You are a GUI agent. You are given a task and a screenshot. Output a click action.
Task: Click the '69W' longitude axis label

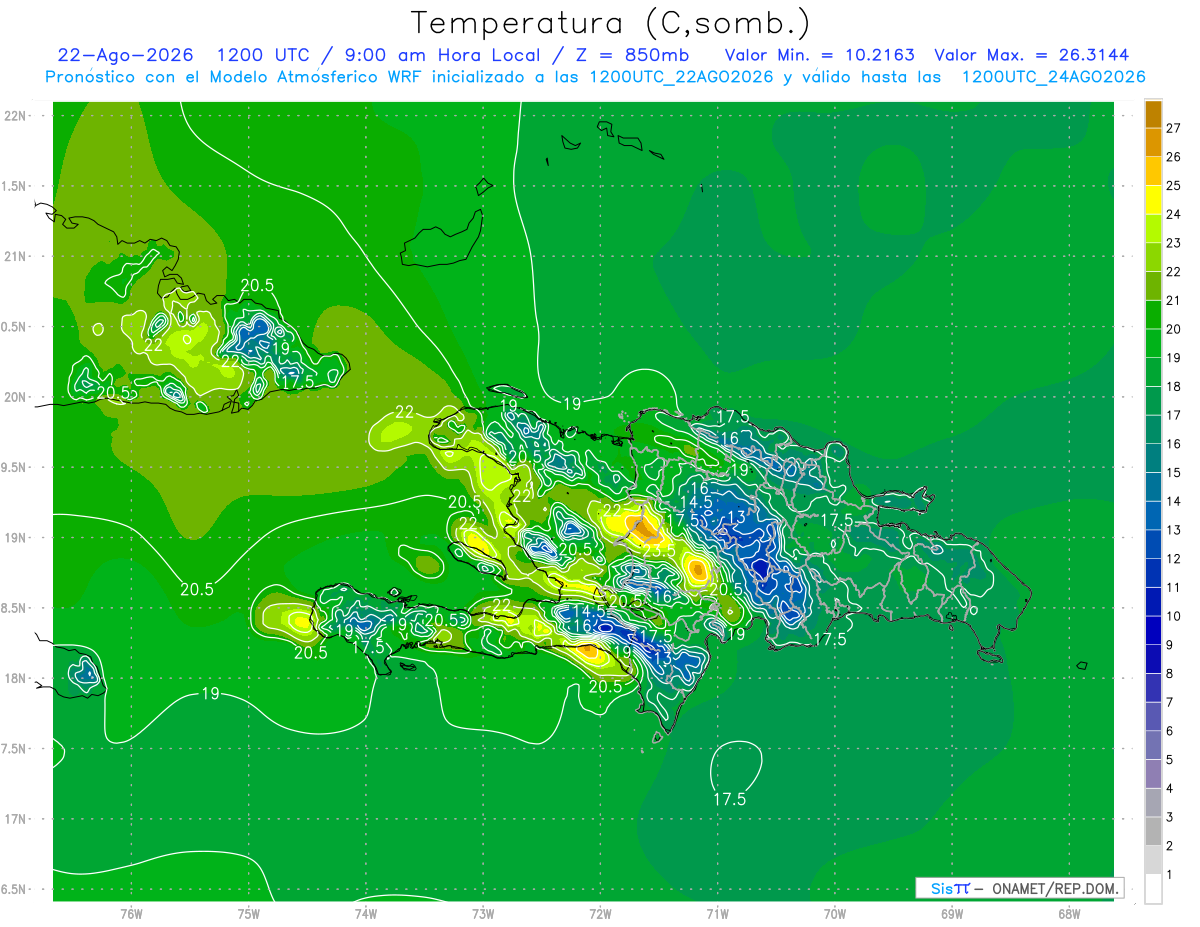951,913
